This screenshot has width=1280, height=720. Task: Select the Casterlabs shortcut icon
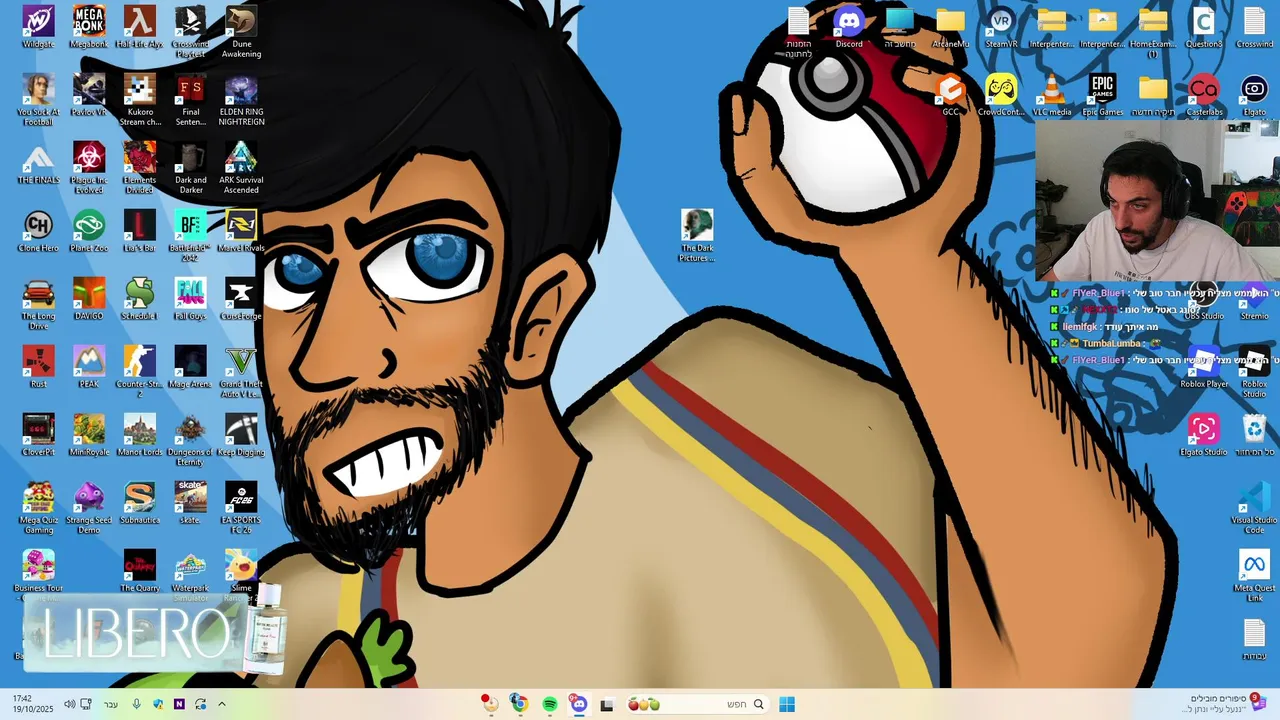tap(1204, 95)
